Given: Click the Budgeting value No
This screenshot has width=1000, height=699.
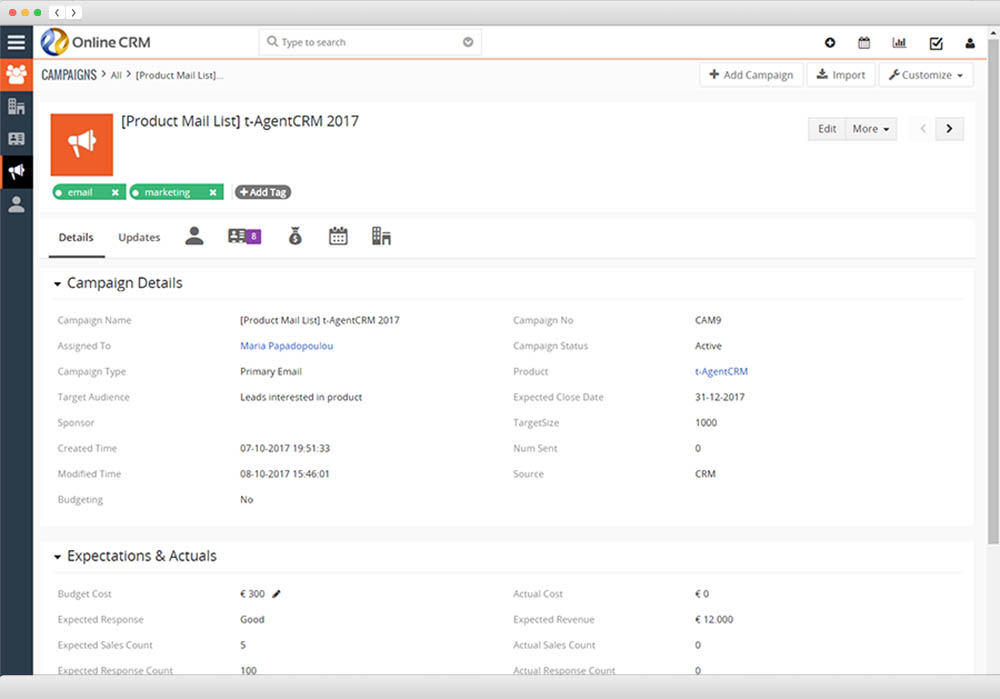Looking at the screenshot, I should tap(247, 499).
